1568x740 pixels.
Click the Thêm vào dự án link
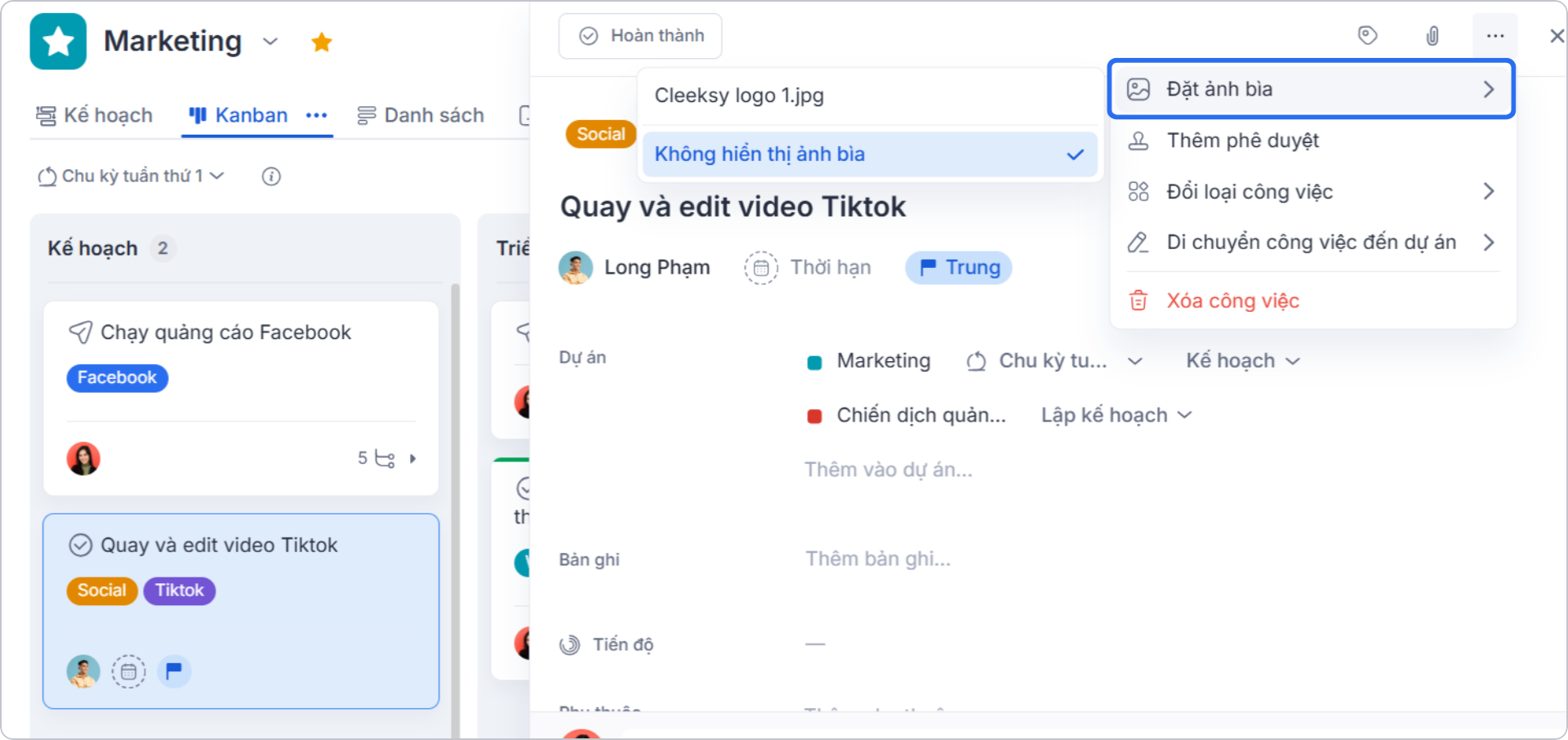point(889,469)
